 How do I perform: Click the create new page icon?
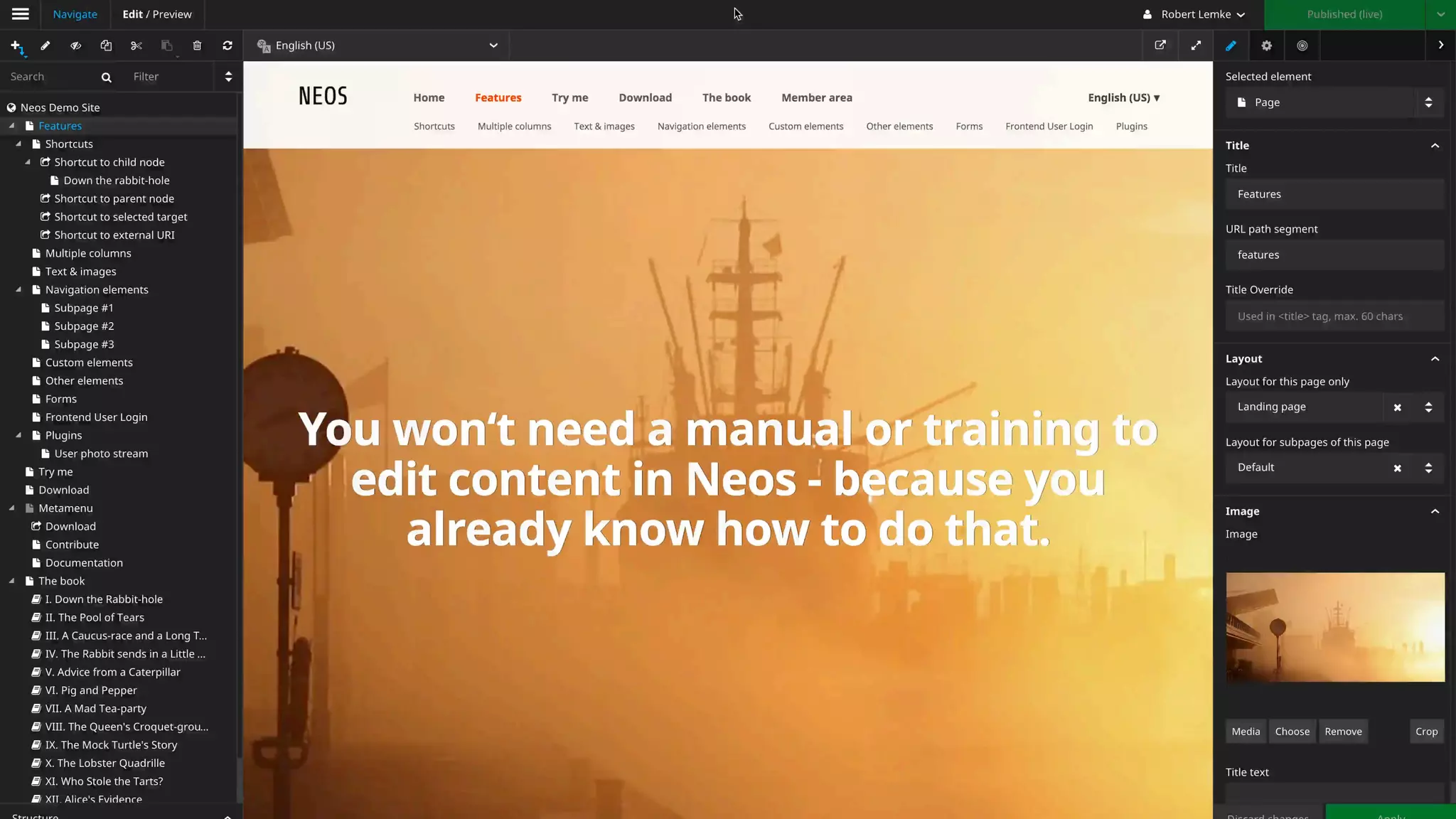[x=16, y=46]
